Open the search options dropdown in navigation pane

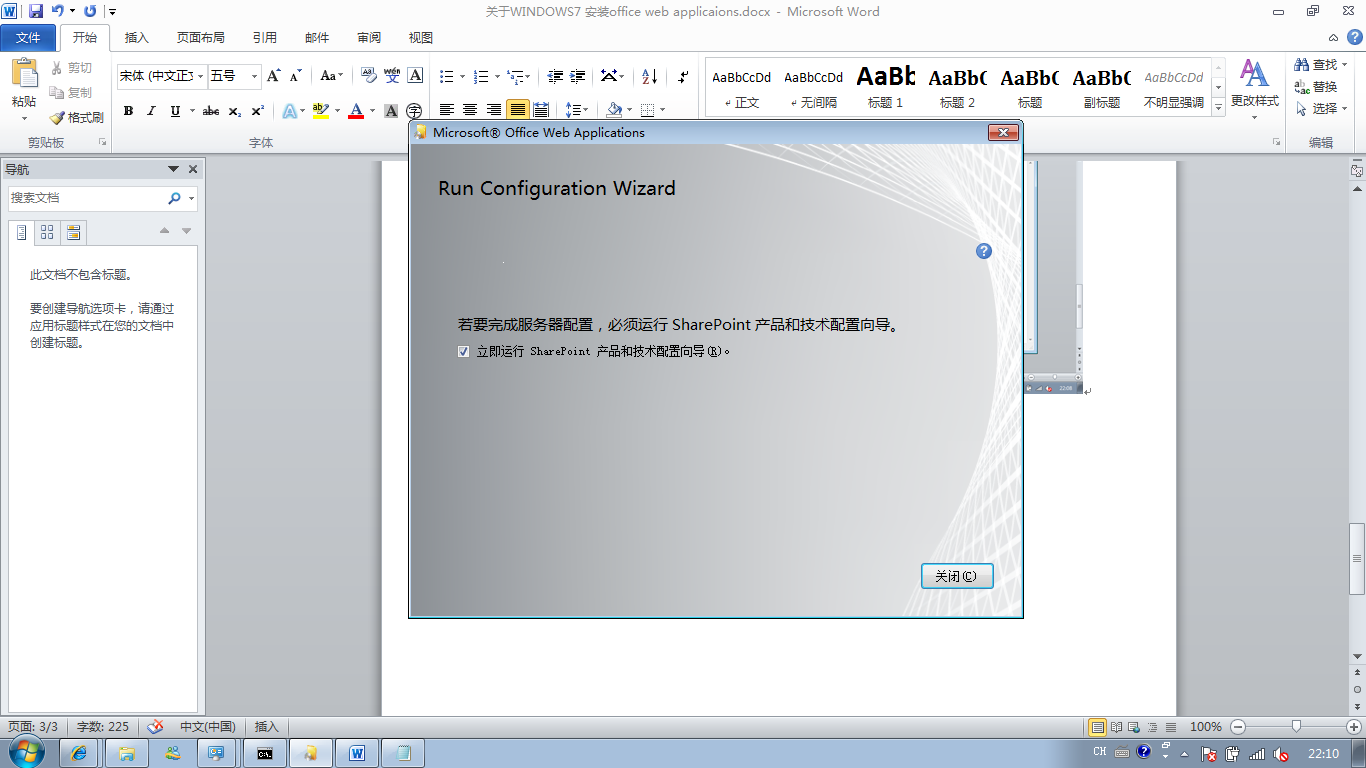[x=191, y=198]
